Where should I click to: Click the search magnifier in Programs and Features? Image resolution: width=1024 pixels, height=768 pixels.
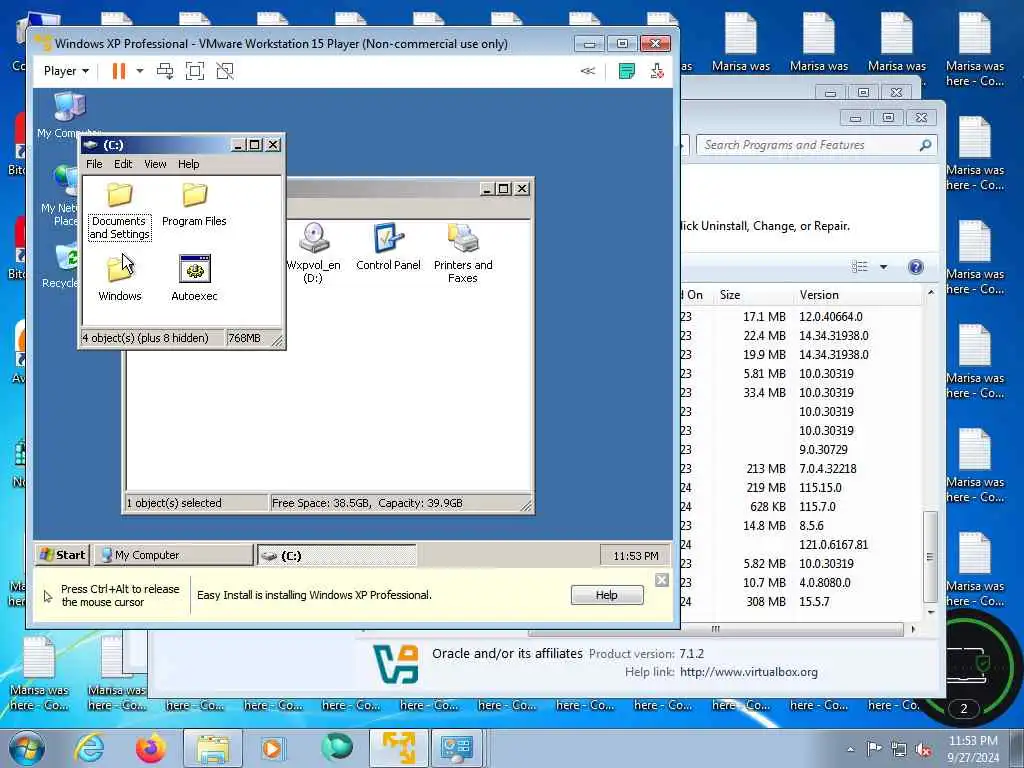click(925, 145)
